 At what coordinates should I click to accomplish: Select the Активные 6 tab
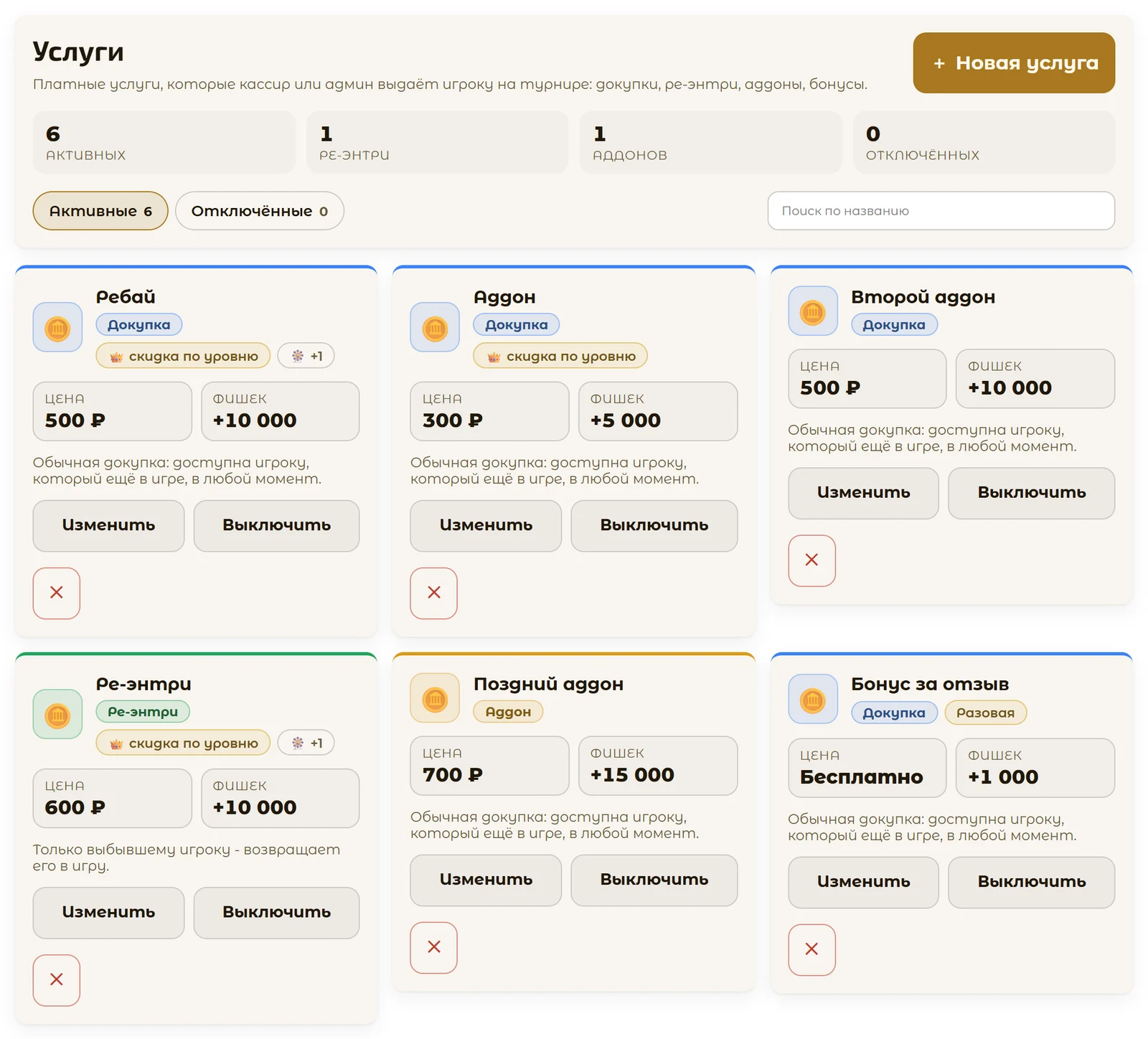(x=100, y=211)
